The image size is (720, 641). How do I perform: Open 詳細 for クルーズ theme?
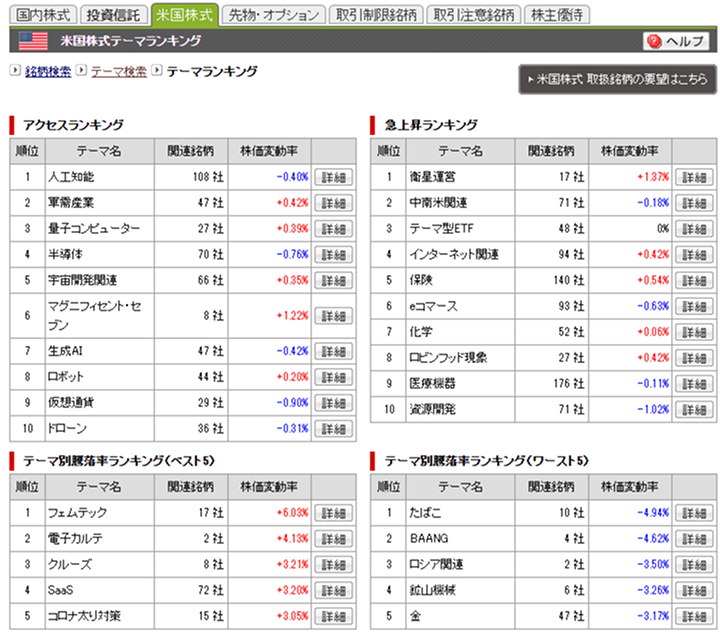334,564
